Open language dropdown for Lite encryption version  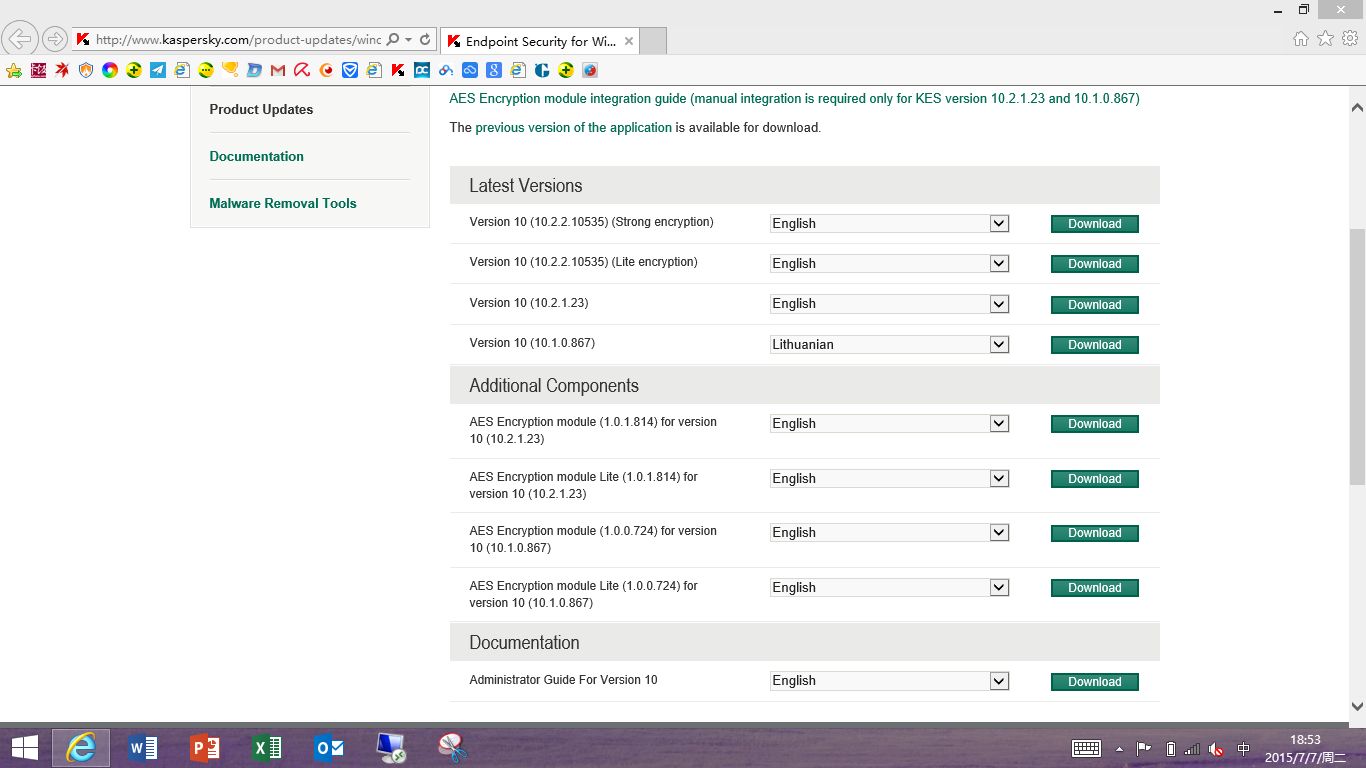click(889, 263)
